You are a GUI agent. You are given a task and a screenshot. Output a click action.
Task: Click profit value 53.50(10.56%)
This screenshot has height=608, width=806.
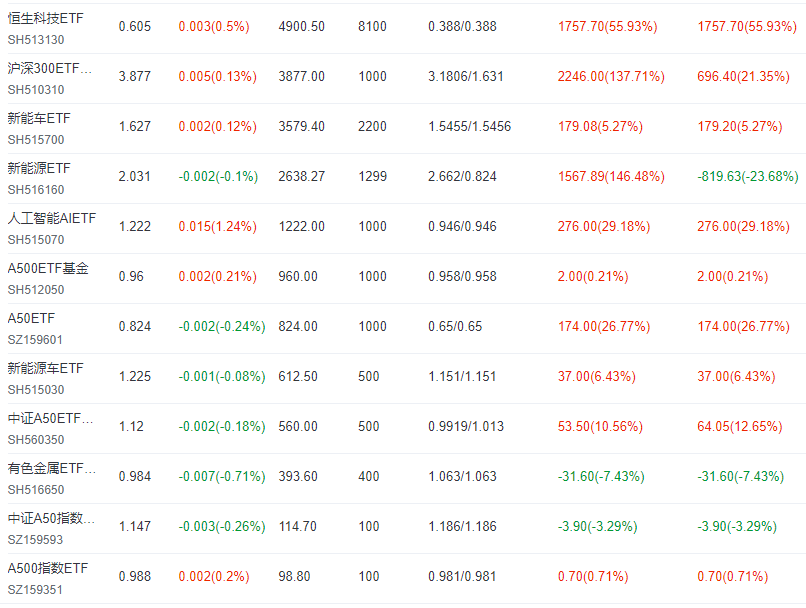[600, 426]
